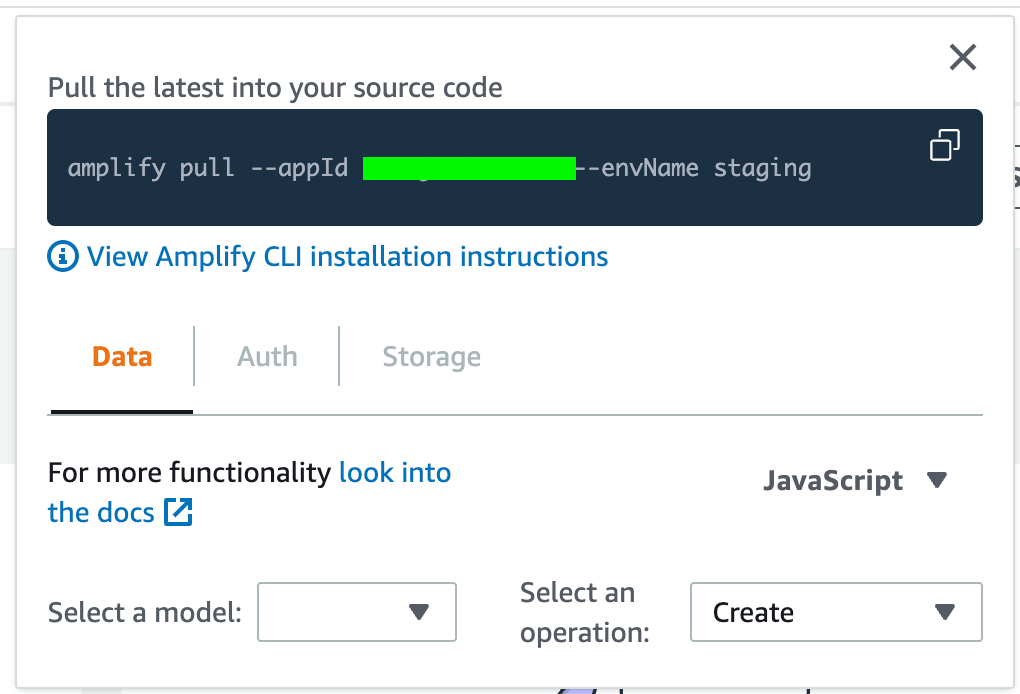Open the operation dropdown showing Create

coord(836,612)
